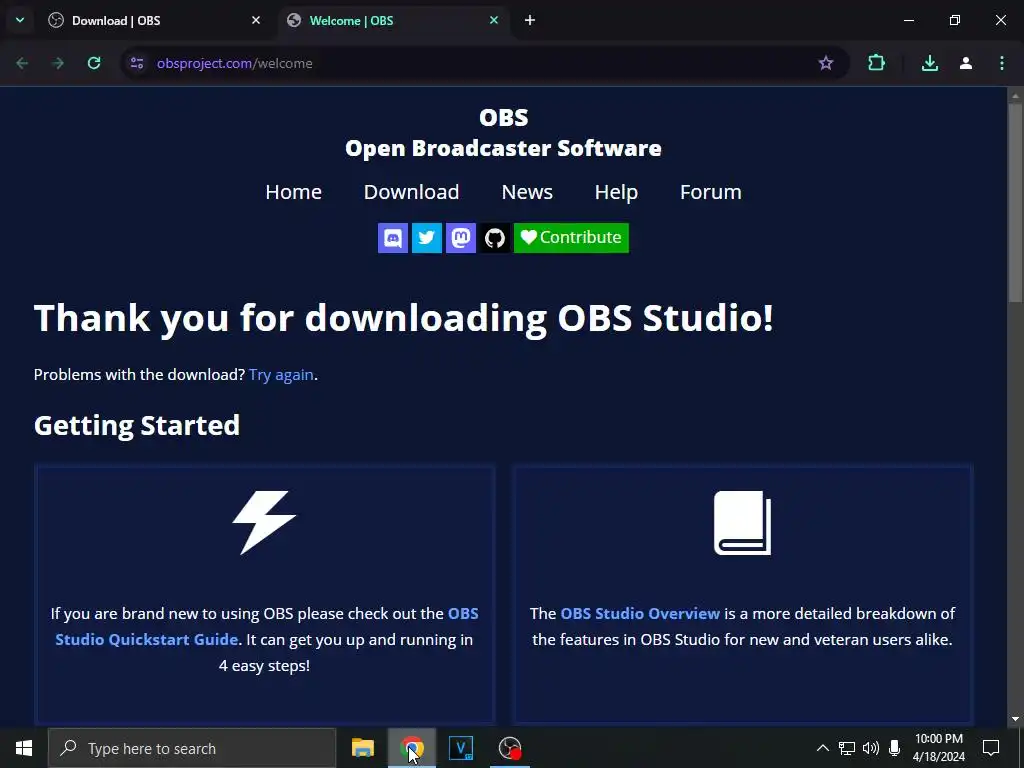Open the browser Downloads icon
Screen dimensions: 1024x768
click(930, 63)
